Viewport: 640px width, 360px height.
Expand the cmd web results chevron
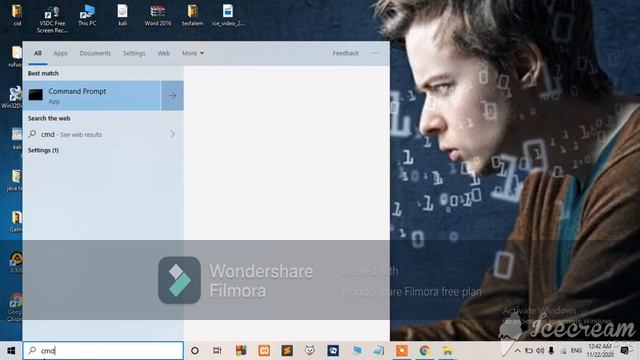[172, 134]
